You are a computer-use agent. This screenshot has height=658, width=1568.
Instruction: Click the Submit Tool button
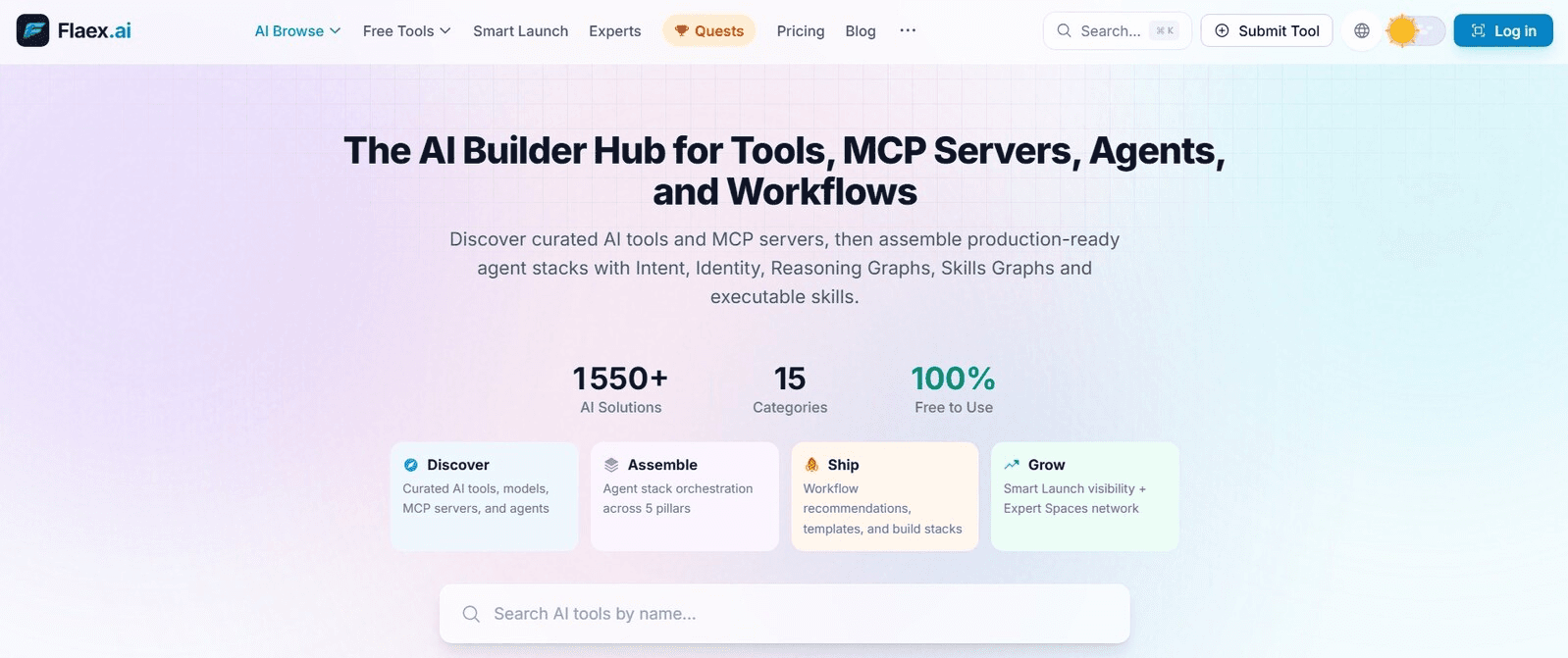[x=1266, y=30]
